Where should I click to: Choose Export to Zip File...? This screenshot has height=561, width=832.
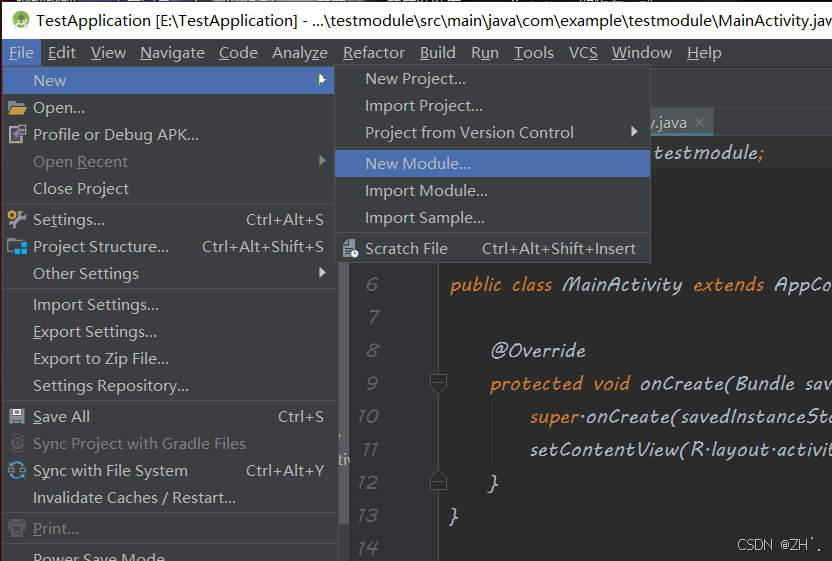[x=169, y=359]
